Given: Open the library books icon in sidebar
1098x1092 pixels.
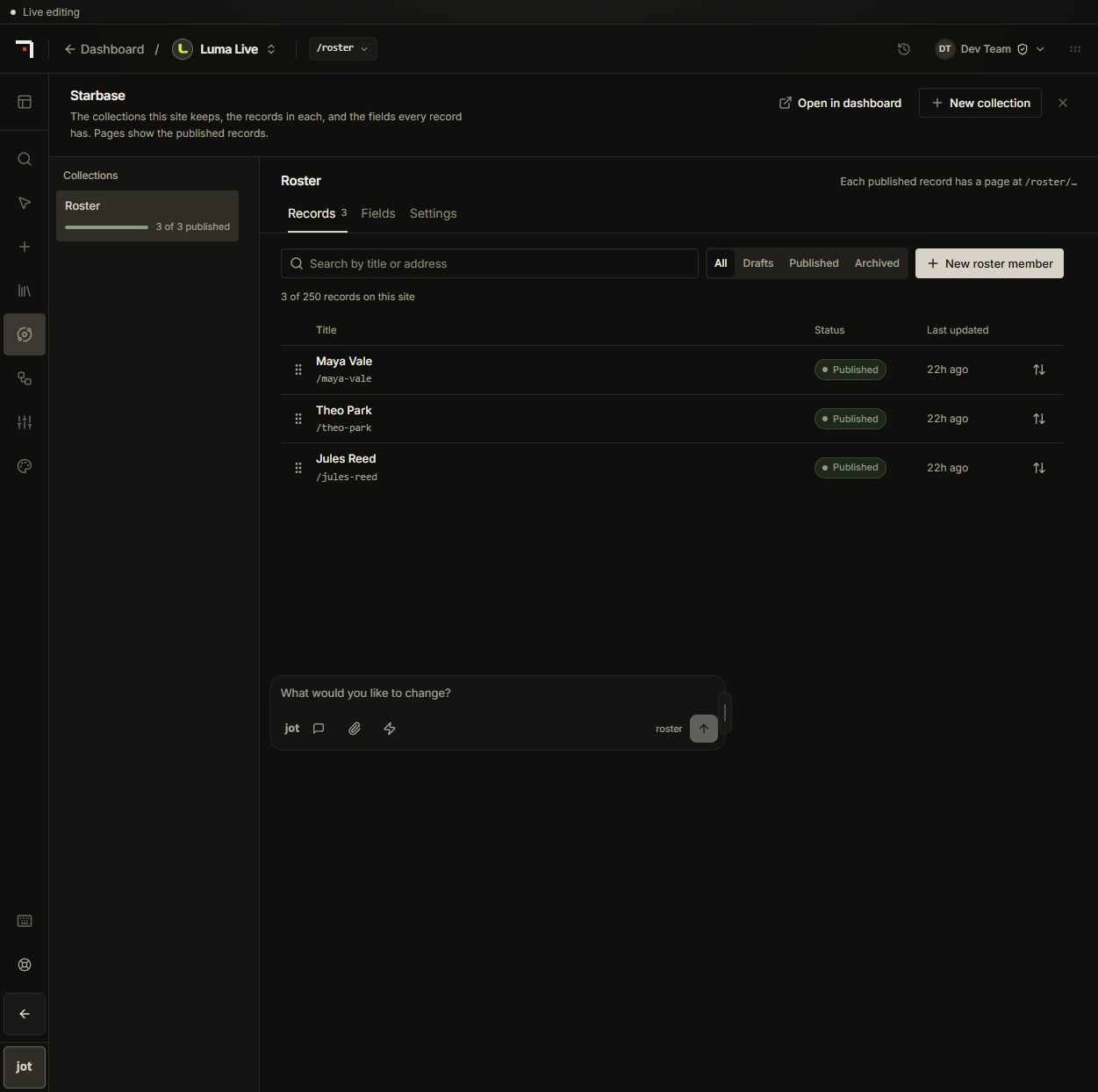Looking at the screenshot, I should click(x=25, y=291).
